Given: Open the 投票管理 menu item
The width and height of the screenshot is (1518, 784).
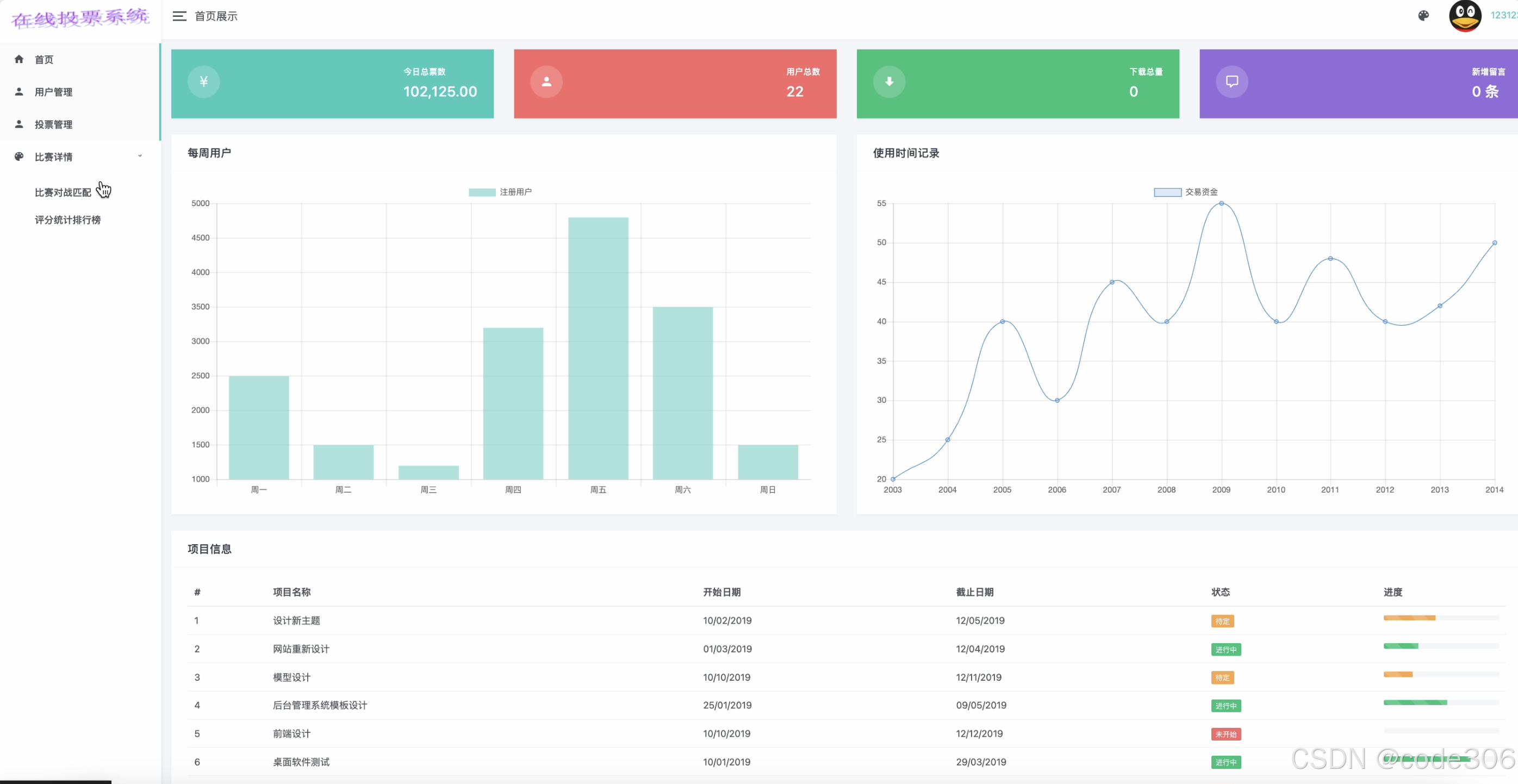Looking at the screenshot, I should pos(79,125).
